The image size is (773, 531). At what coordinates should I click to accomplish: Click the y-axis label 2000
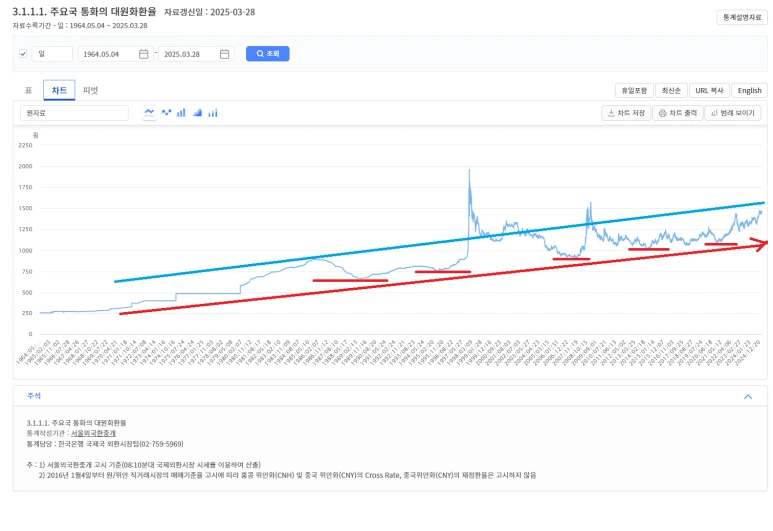(25, 167)
